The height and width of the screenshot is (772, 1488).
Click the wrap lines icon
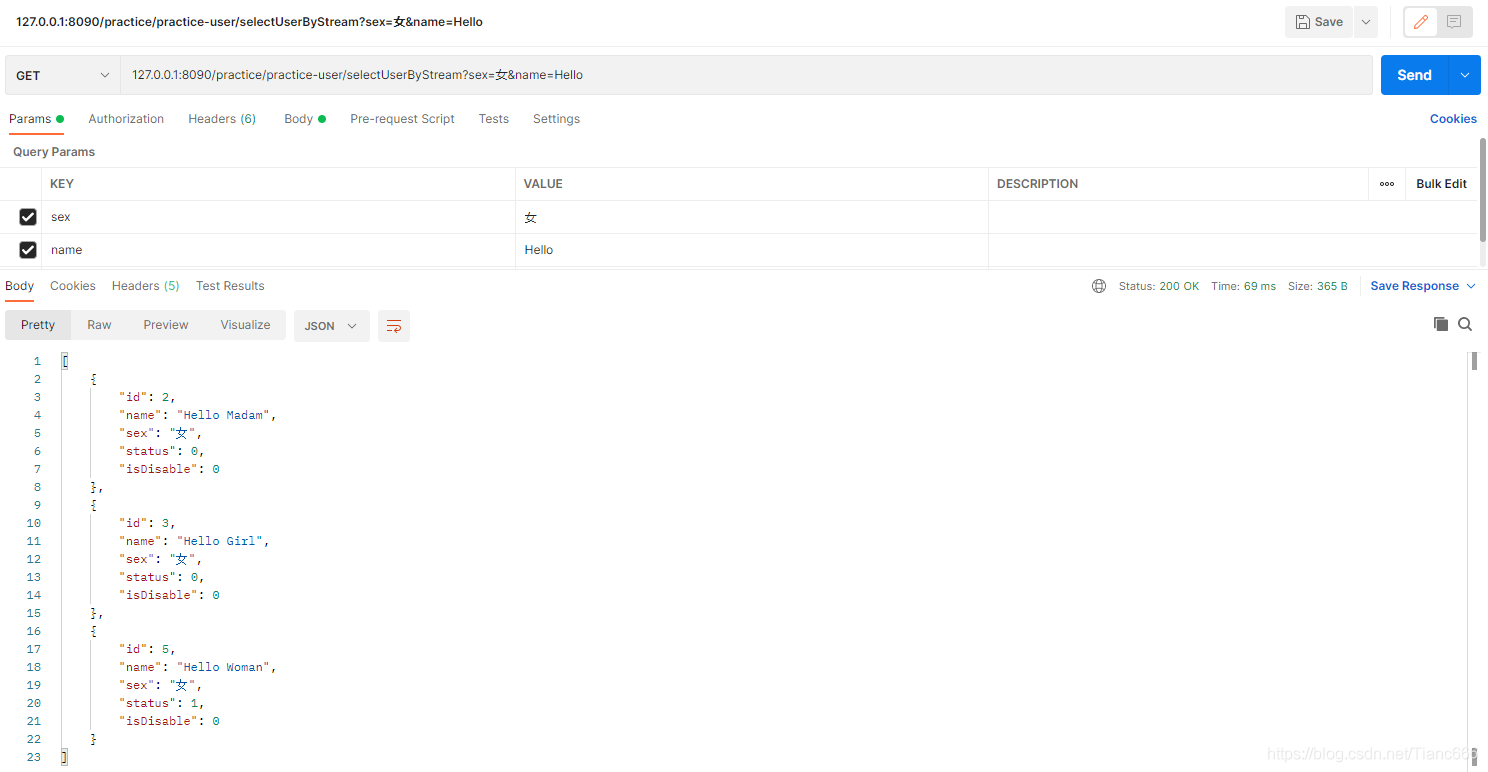pyautogui.click(x=394, y=326)
